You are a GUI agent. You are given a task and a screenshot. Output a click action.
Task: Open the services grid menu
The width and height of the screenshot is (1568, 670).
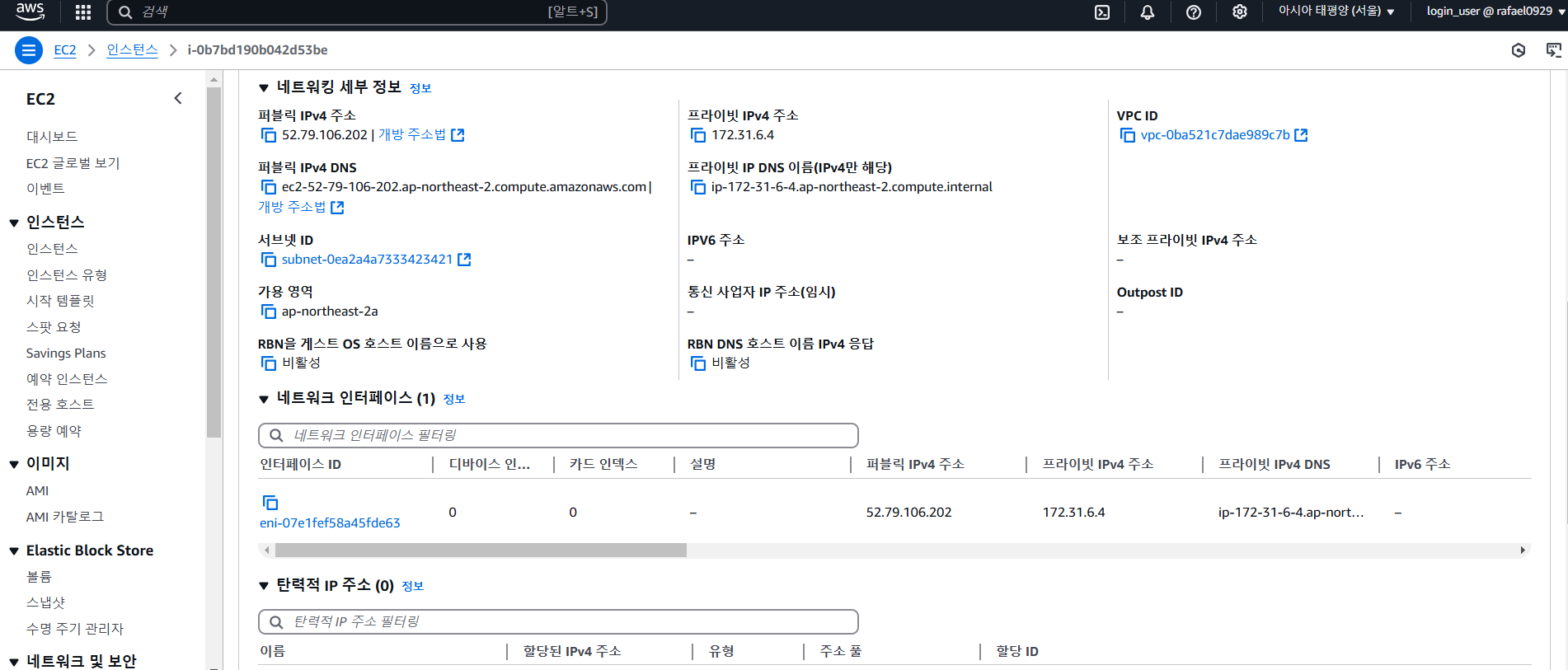tap(83, 12)
